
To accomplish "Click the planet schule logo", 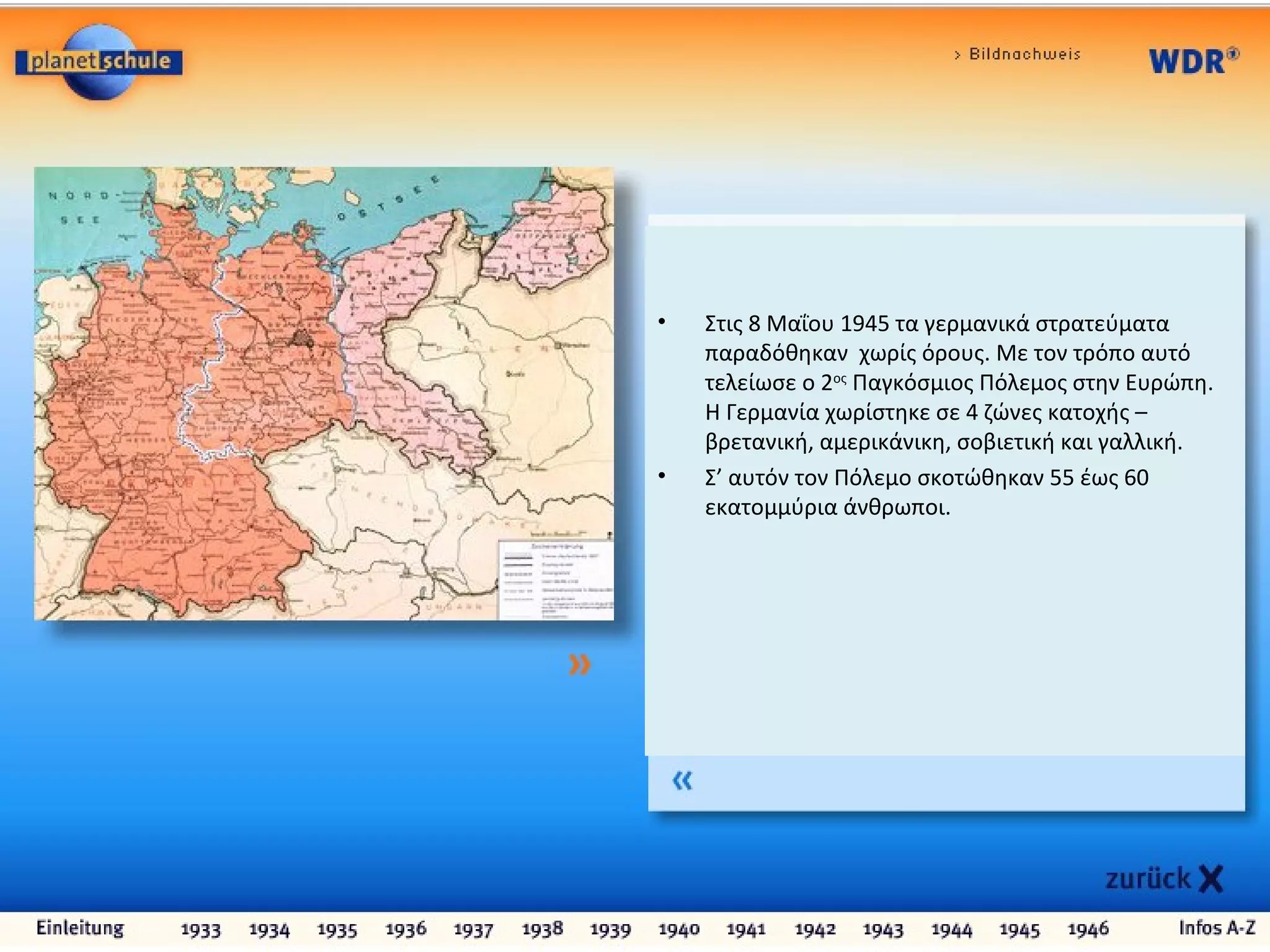I will tap(99, 62).
